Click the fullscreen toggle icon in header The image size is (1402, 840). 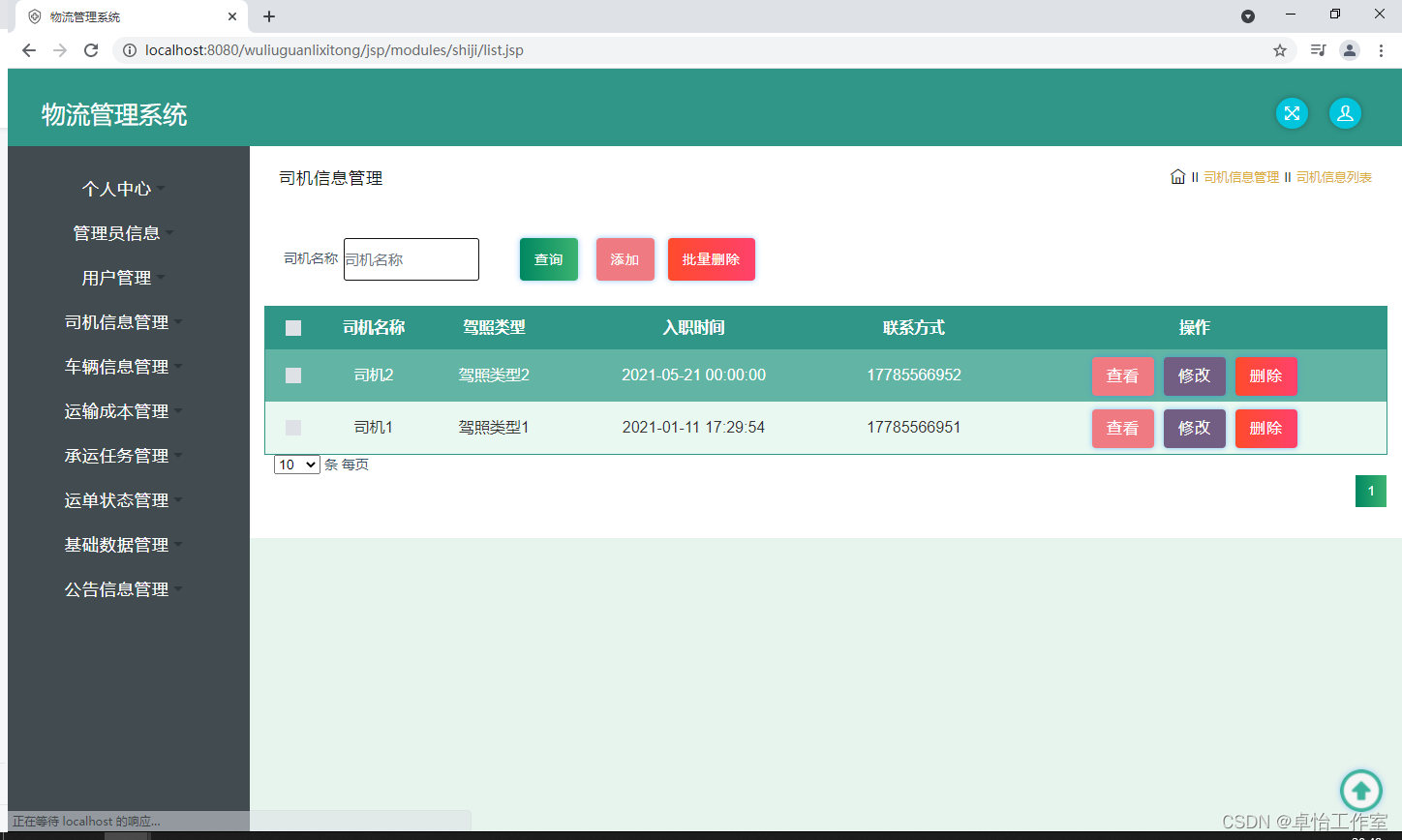click(1292, 113)
